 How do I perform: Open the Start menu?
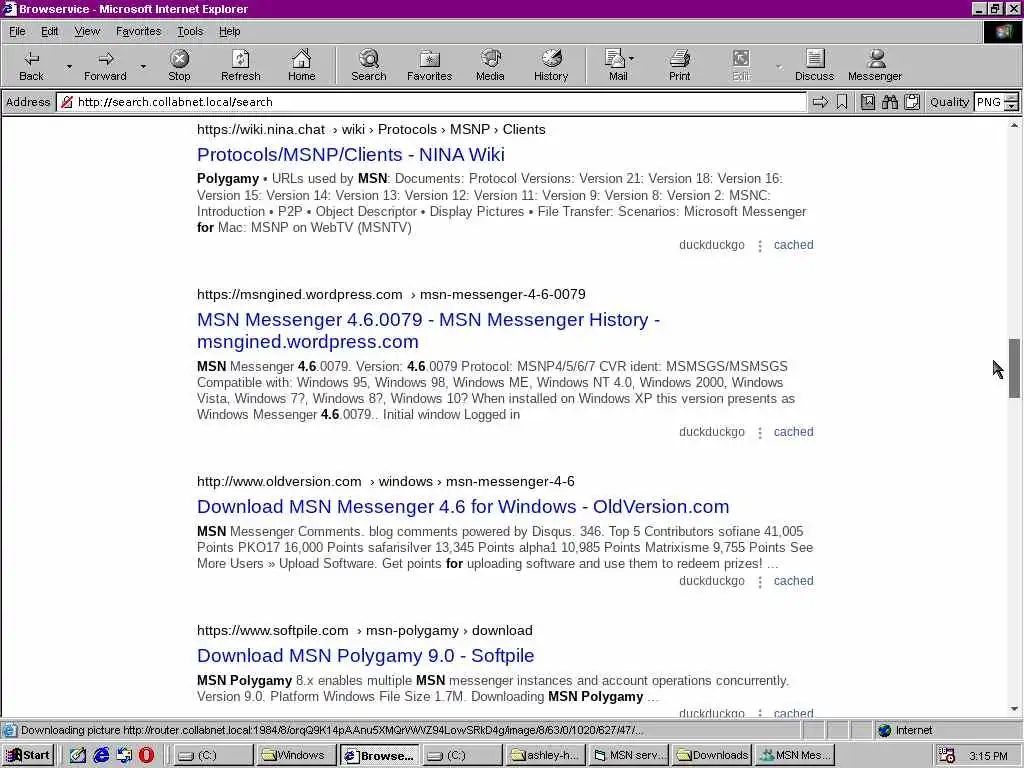[x=27, y=755]
